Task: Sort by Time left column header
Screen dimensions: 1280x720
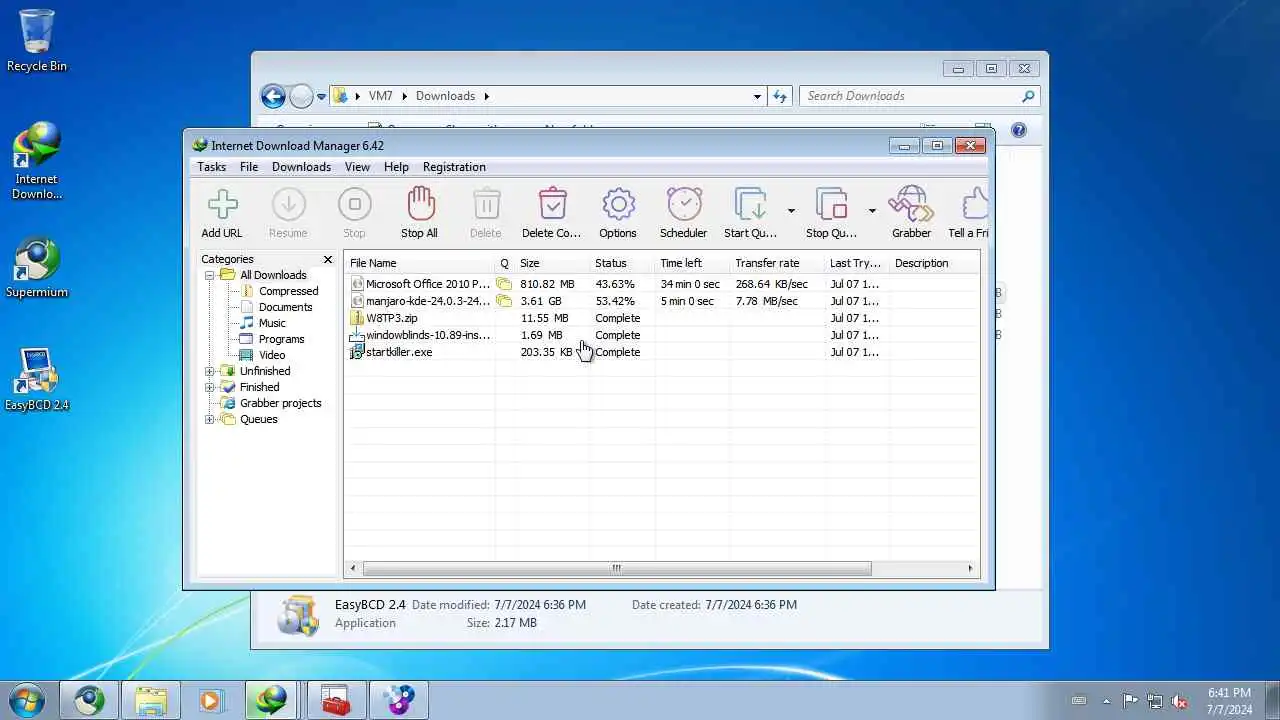Action: (x=692, y=263)
